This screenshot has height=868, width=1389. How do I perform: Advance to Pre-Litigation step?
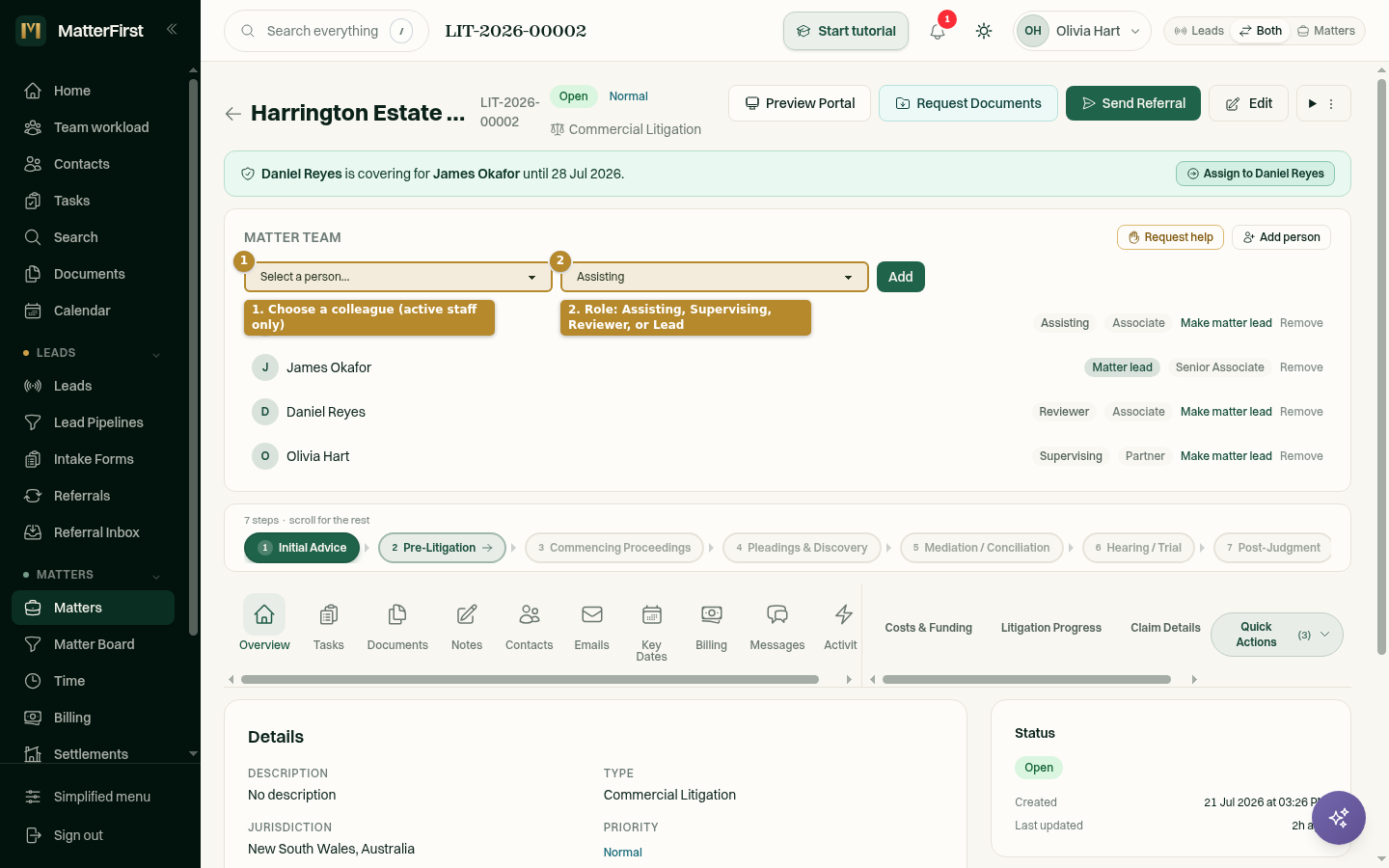[x=444, y=548]
